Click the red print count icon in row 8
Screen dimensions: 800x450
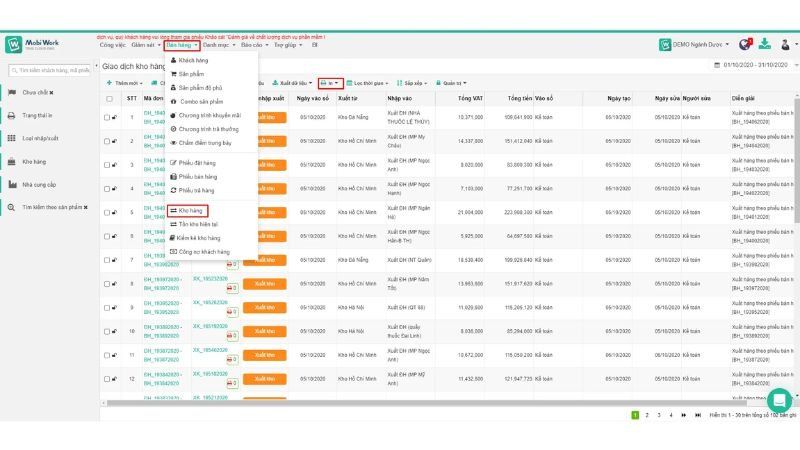[232, 288]
